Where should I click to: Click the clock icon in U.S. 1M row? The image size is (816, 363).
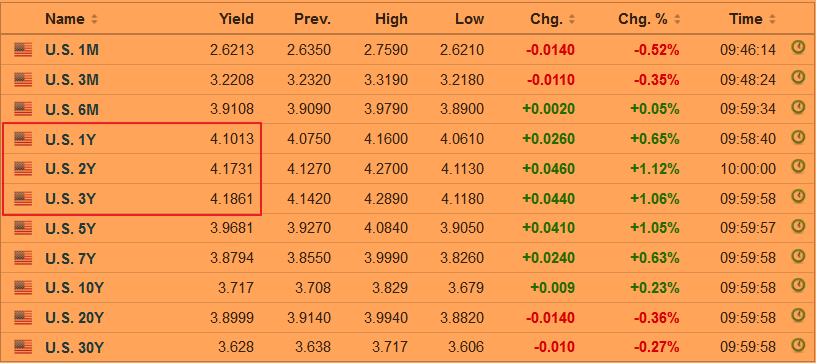click(x=798, y=48)
